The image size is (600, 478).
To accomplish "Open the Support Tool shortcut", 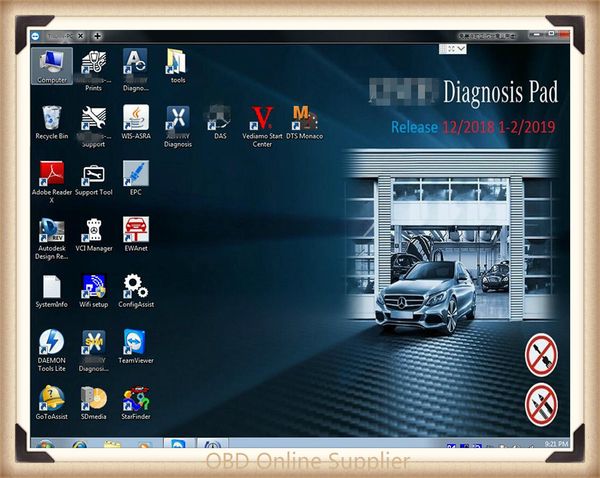I will pyautogui.click(x=93, y=178).
